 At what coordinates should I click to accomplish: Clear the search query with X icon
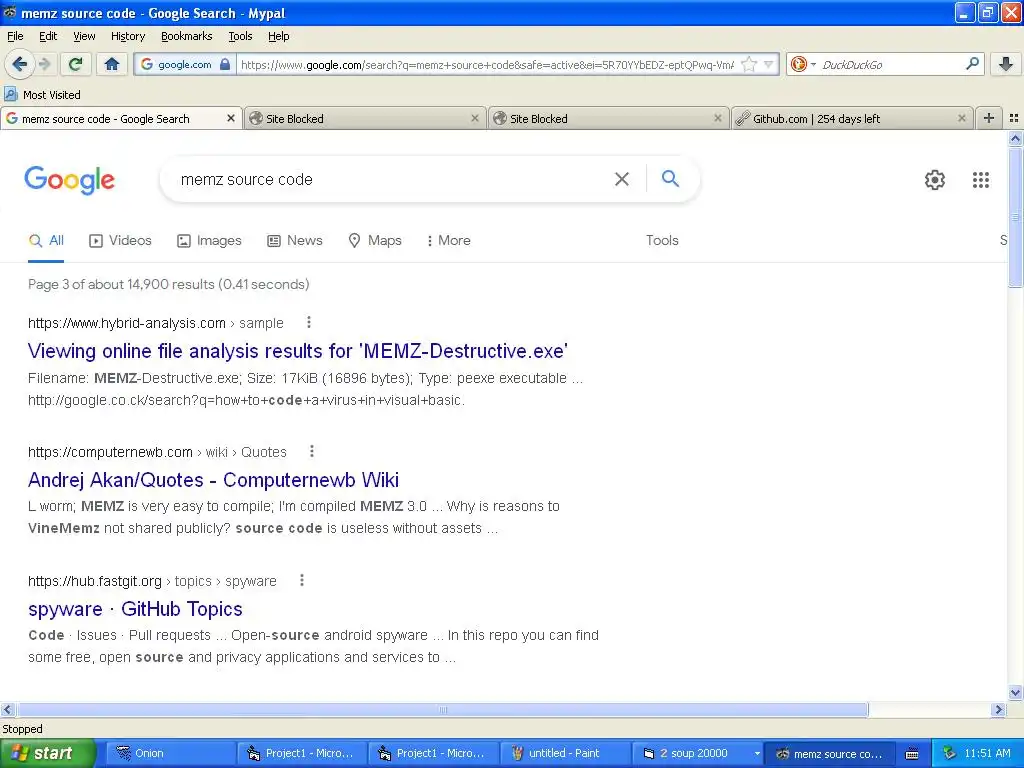pos(622,179)
